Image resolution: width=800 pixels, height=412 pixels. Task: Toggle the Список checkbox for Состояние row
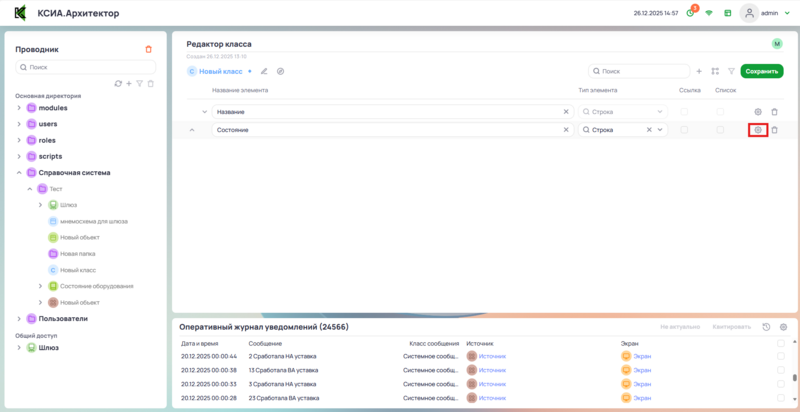click(722, 130)
